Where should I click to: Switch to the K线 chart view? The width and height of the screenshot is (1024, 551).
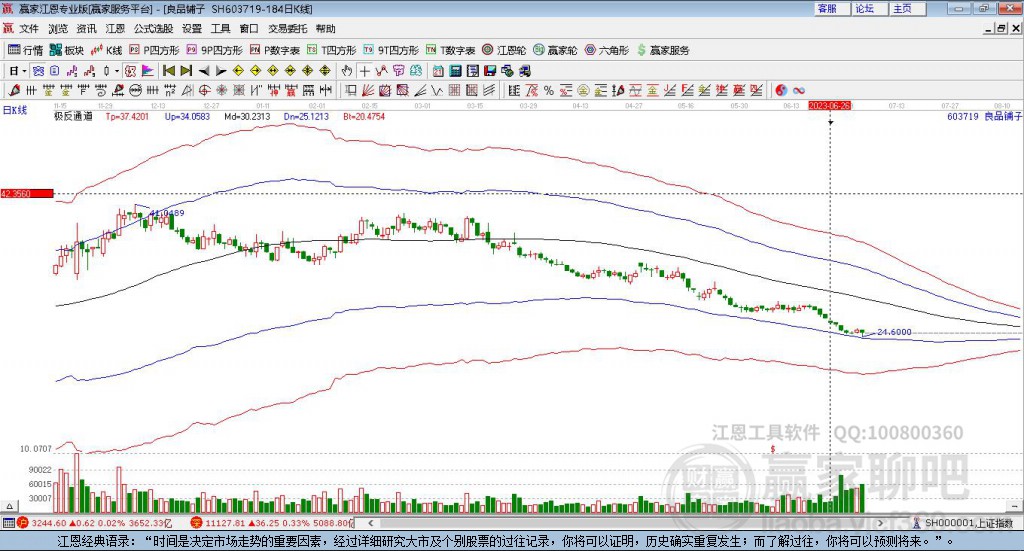[106, 50]
